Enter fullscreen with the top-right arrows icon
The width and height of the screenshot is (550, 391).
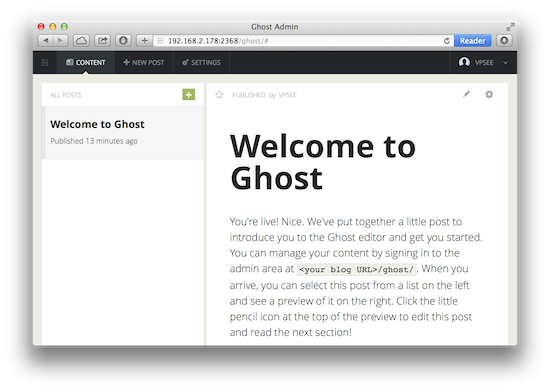point(510,27)
